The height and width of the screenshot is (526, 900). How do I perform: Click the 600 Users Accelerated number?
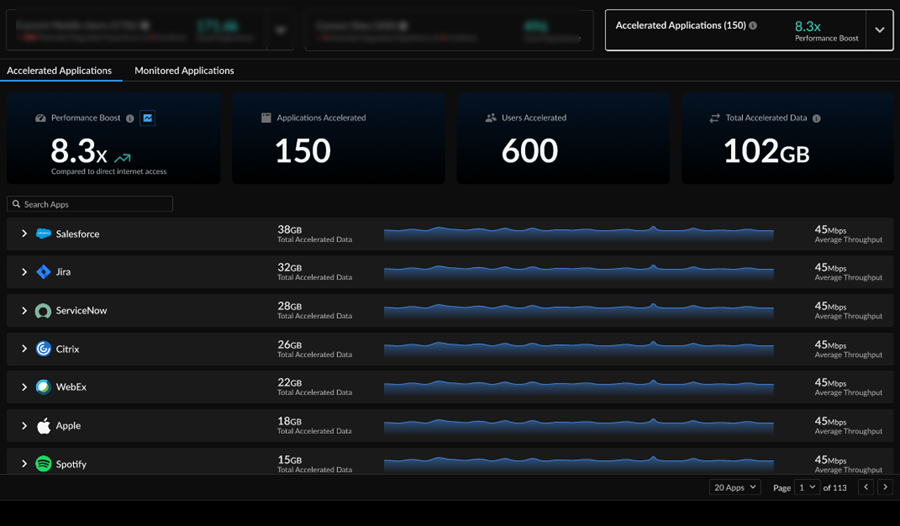tap(529, 151)
